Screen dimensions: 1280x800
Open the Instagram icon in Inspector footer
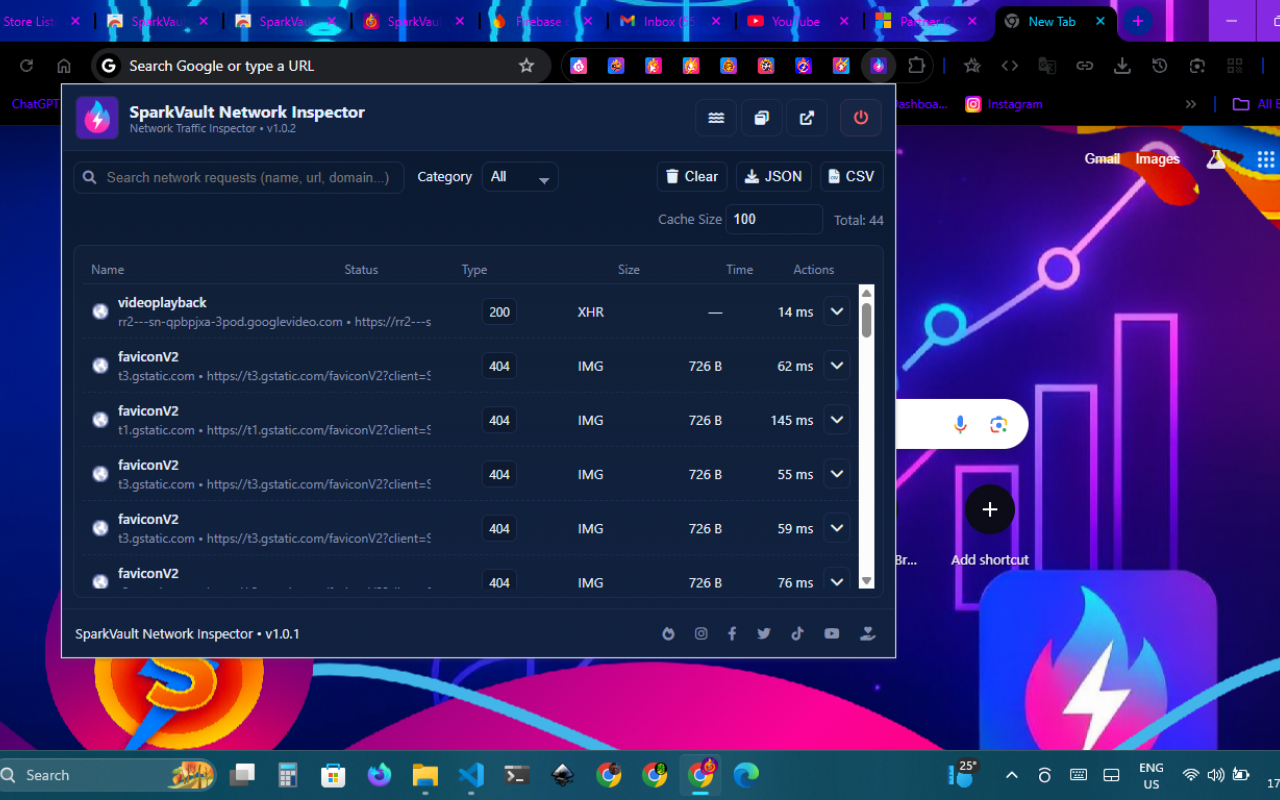[701, 634]
